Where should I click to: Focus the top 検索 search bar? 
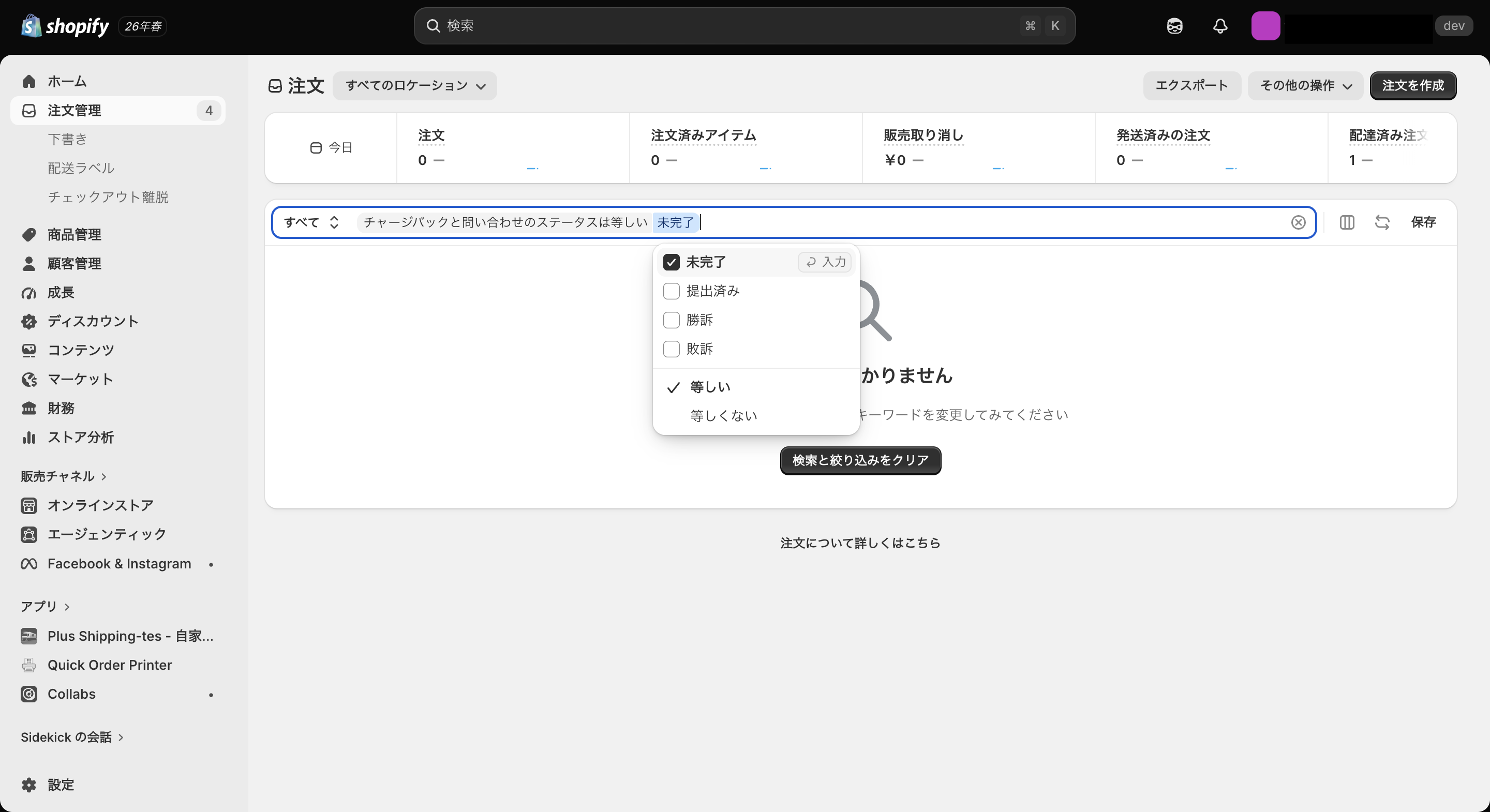pos(744,26)
